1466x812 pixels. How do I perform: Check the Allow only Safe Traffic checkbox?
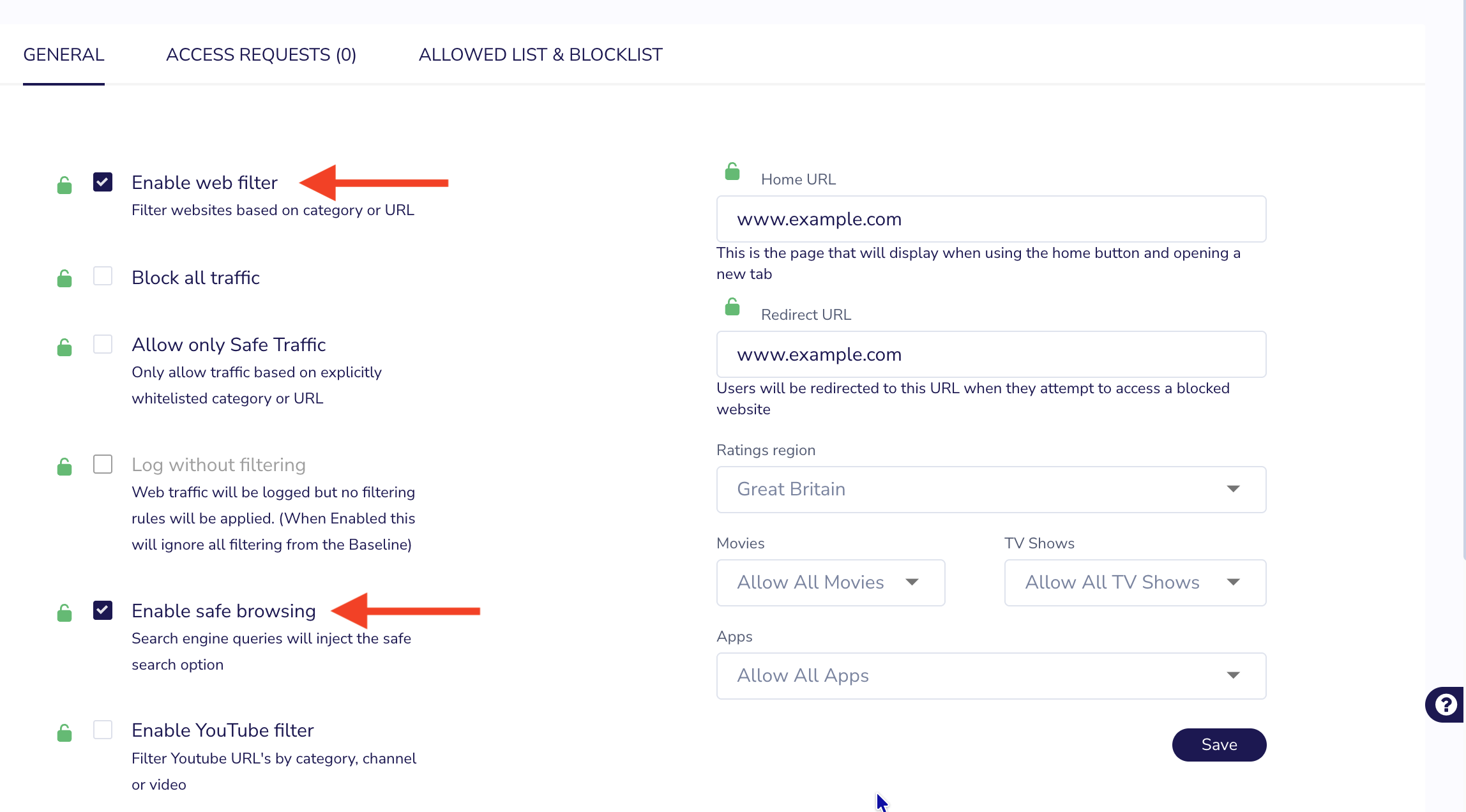[x=103, y=344]
